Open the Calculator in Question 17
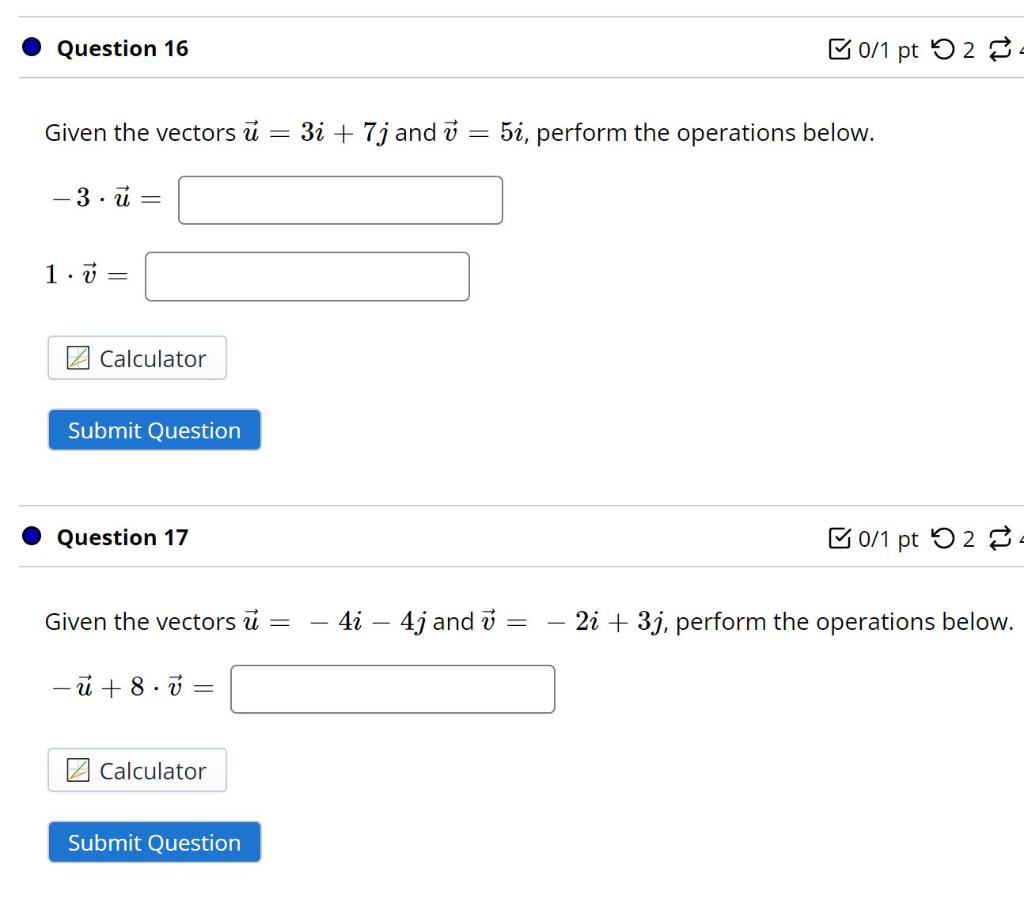Viewport: 1024px width, 910px height. pyautogui.click(x=136, y=770)
